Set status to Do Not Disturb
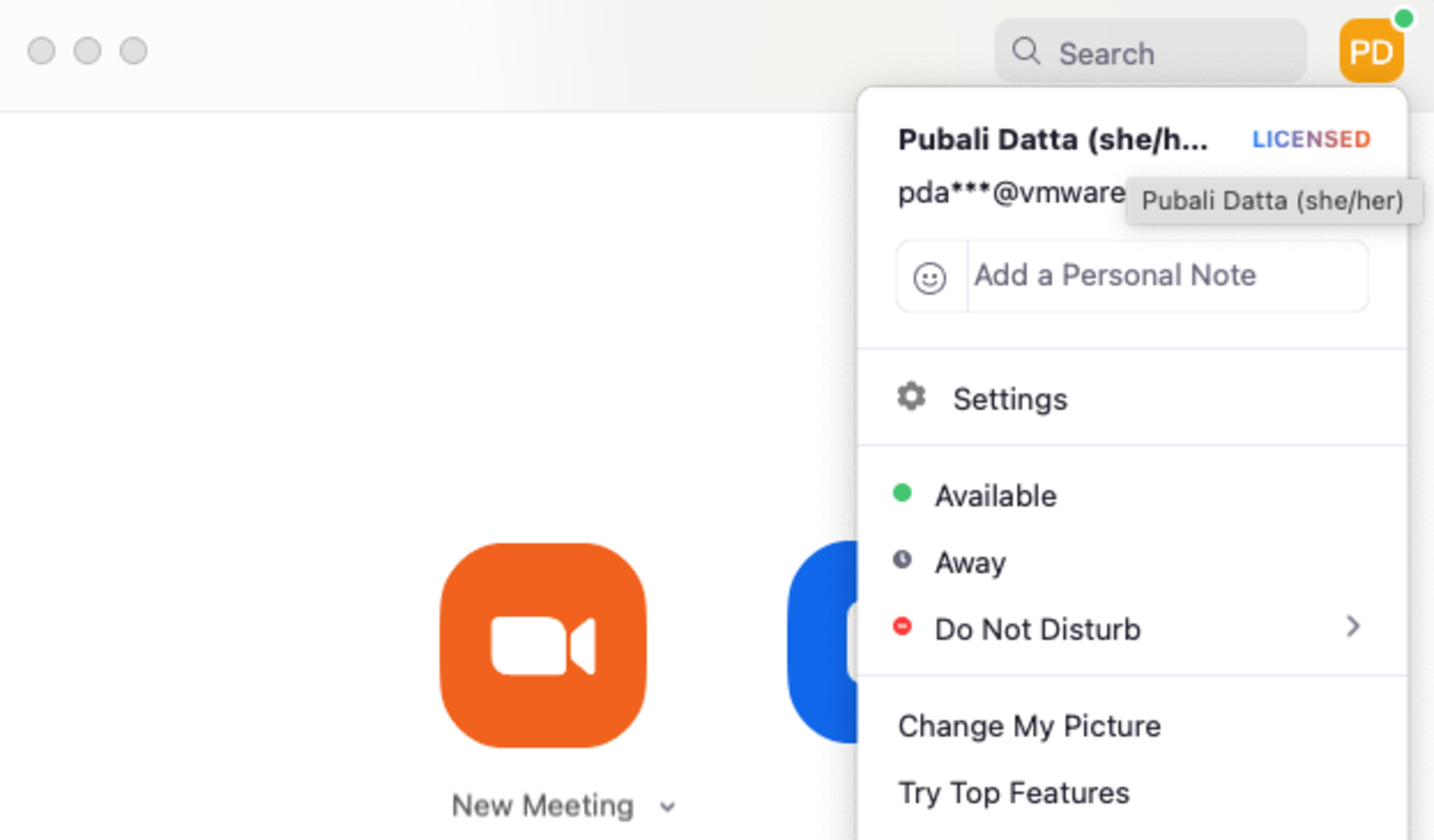The image size is (1434, 840). coord(1037,629)
